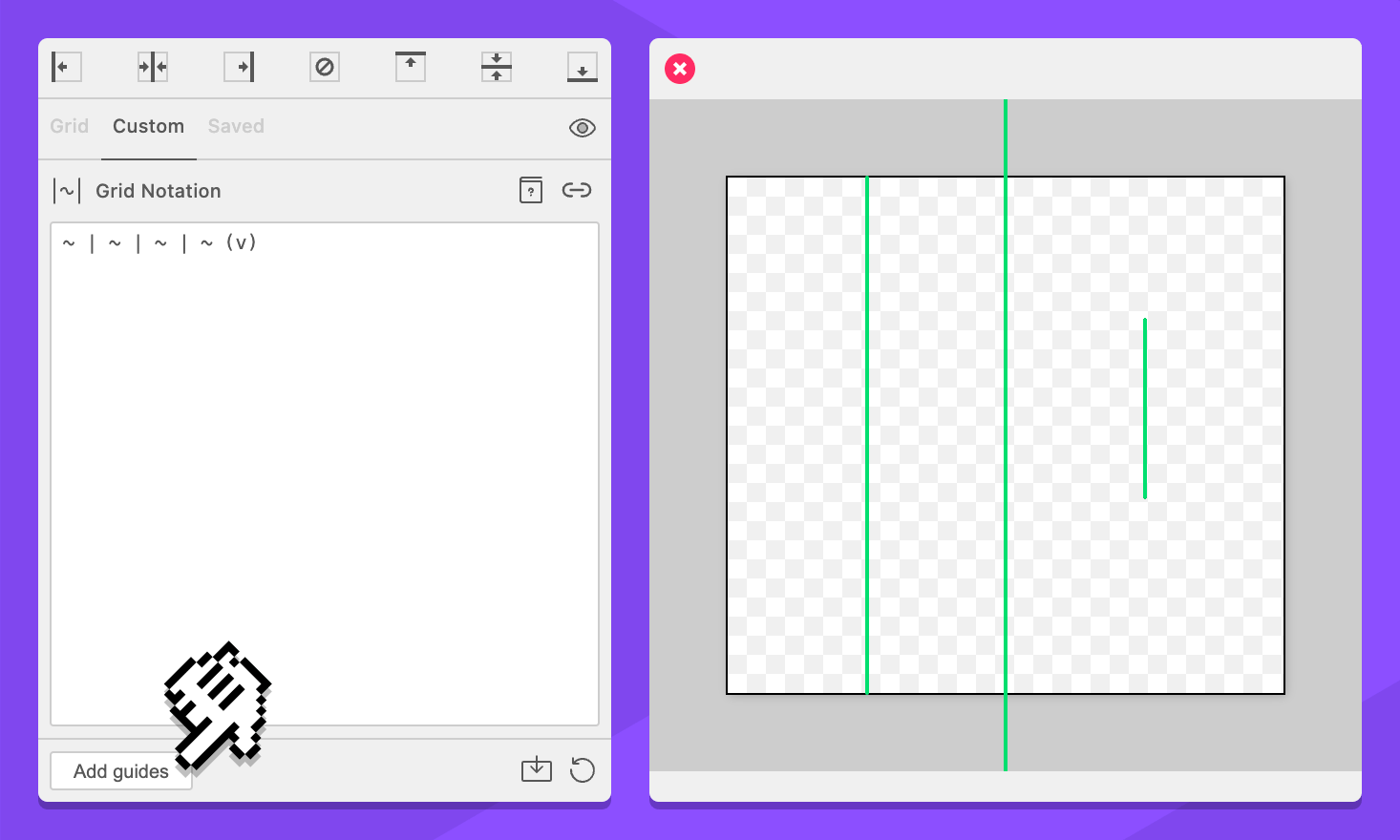Add guide at vertical midpoint
Viewport: 1400px width, 840px height.
(153, 67)
